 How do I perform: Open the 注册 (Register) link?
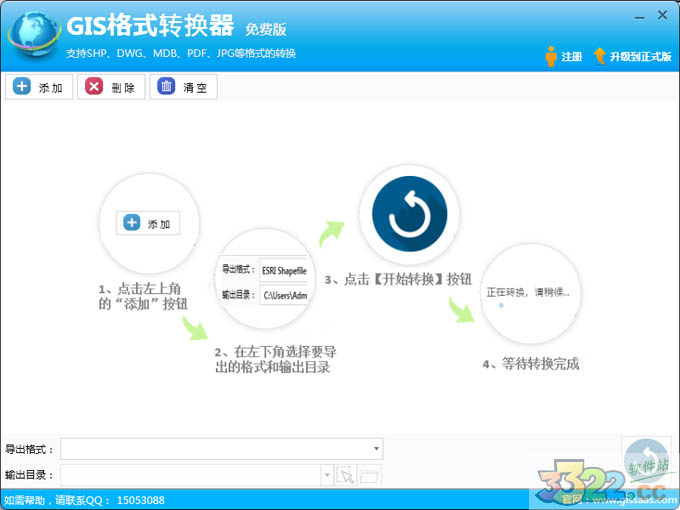click(563, 56)
